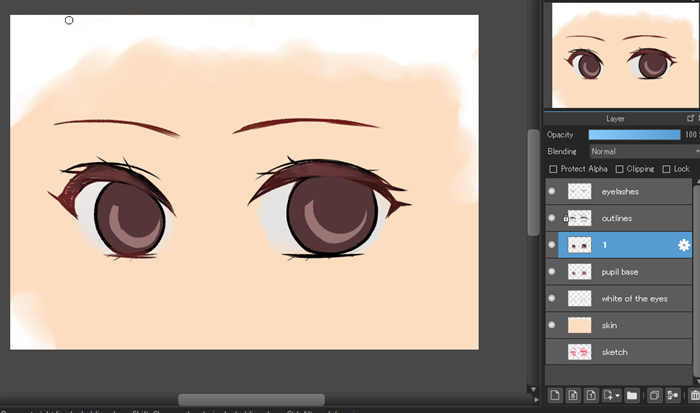Toggle visibility of the skin layer

(x=551, y=325)
